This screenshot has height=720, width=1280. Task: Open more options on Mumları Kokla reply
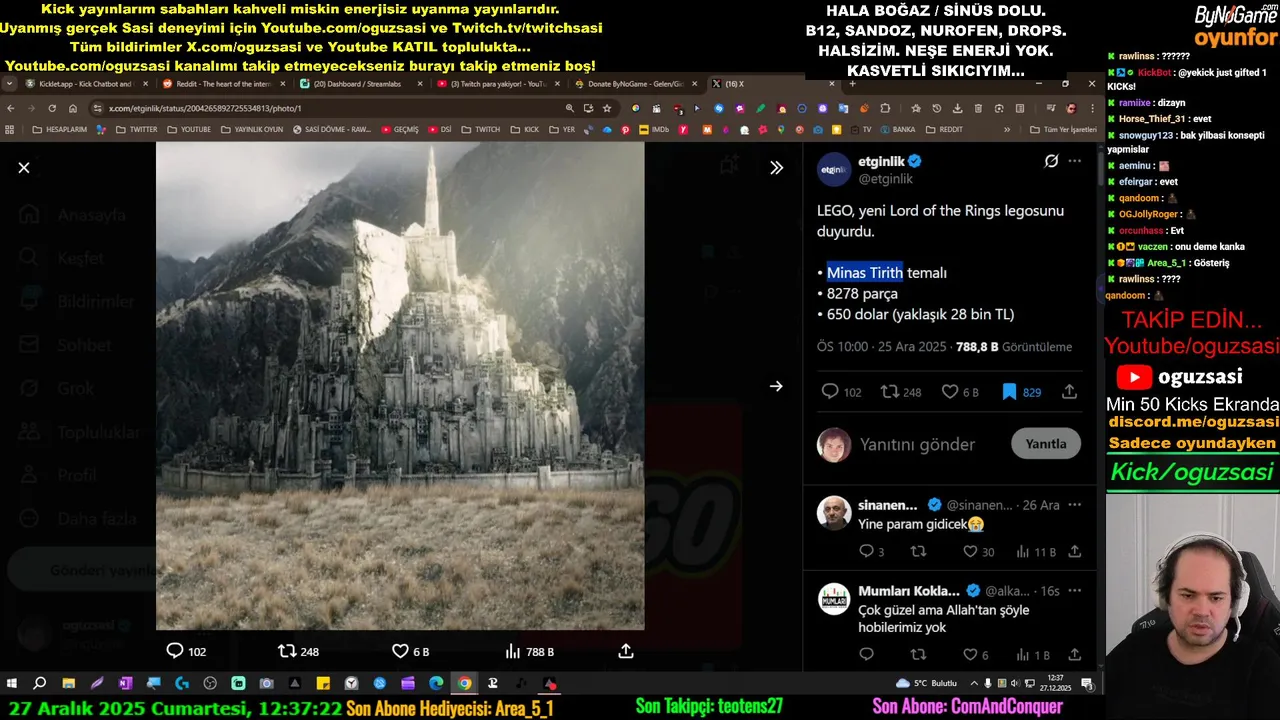point(1075,591)
